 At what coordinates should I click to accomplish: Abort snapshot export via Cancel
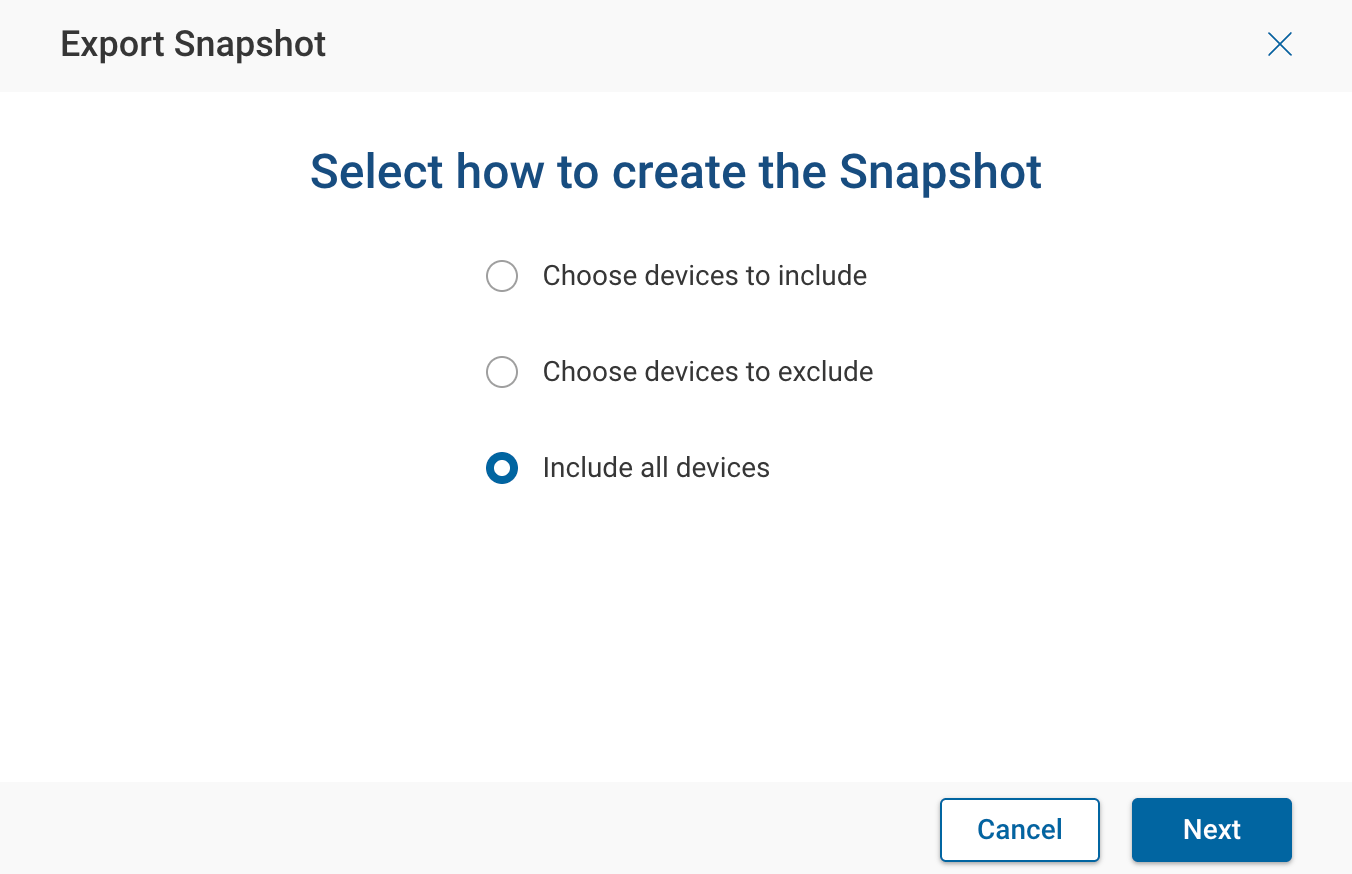click(x=1019, y=829)
